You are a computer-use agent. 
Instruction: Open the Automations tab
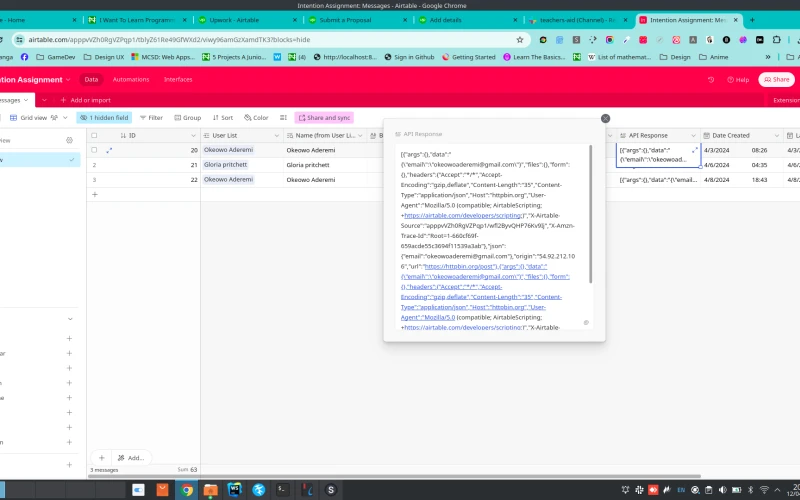[x=131, y=80]
